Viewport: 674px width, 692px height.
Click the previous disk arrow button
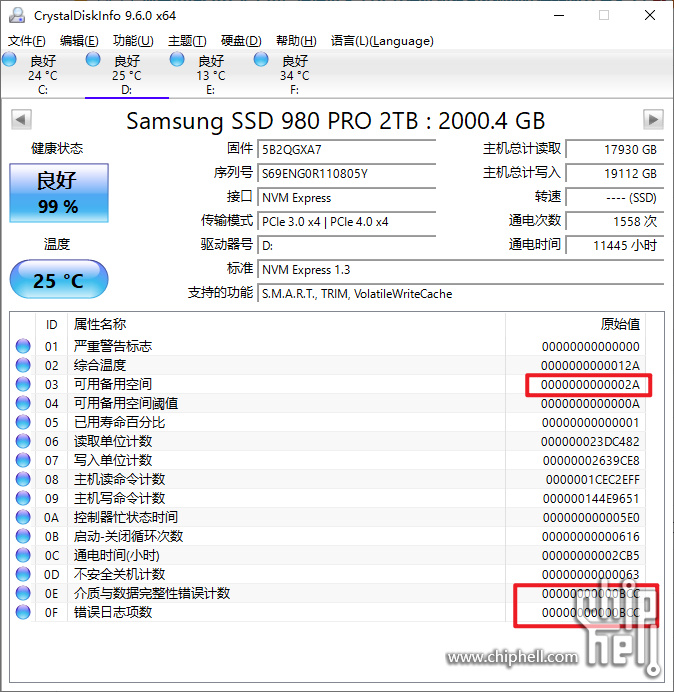21,119
